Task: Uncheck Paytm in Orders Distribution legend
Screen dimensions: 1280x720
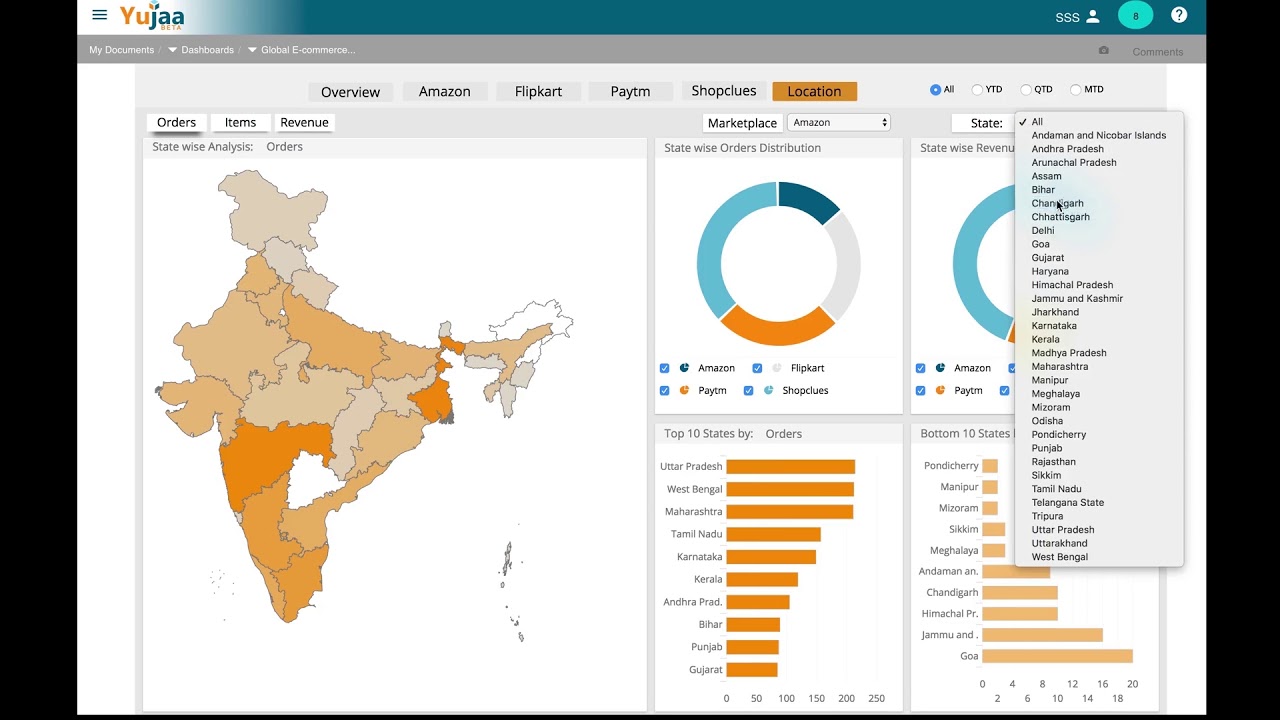Action: (x=665, y=390)
